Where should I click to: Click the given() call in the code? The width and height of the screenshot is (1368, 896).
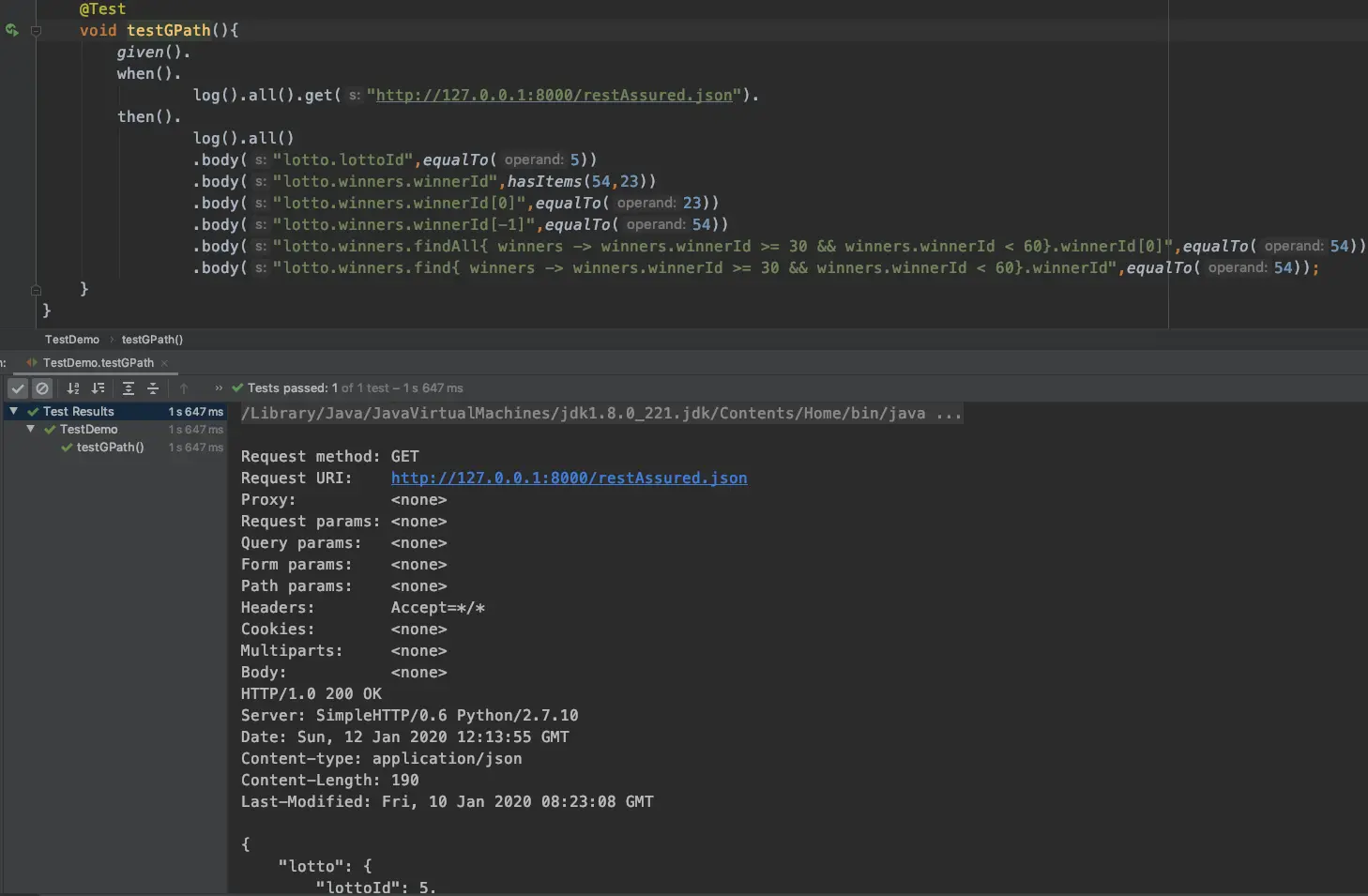click(x=153, y=52)
